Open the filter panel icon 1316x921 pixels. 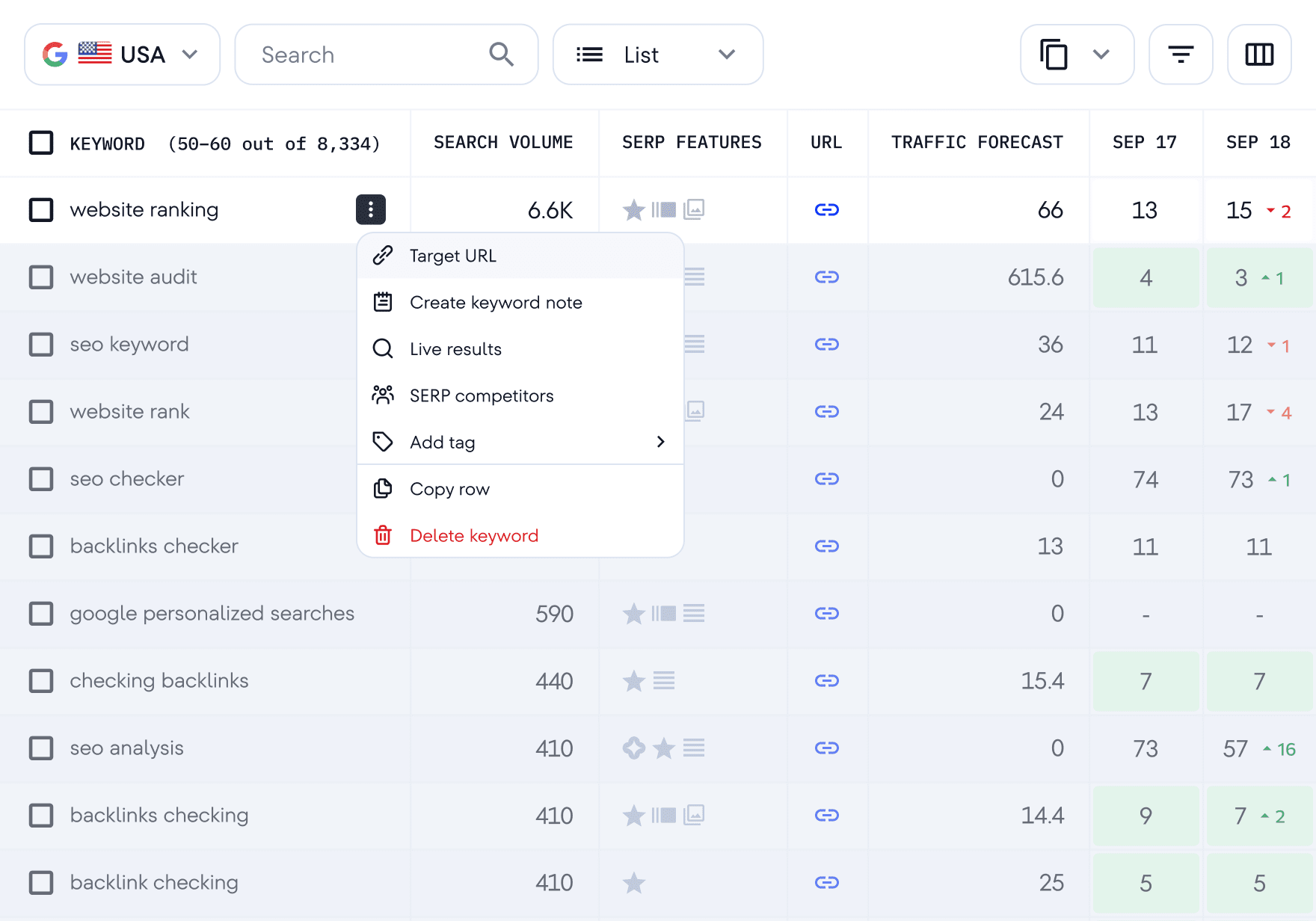1181,54
